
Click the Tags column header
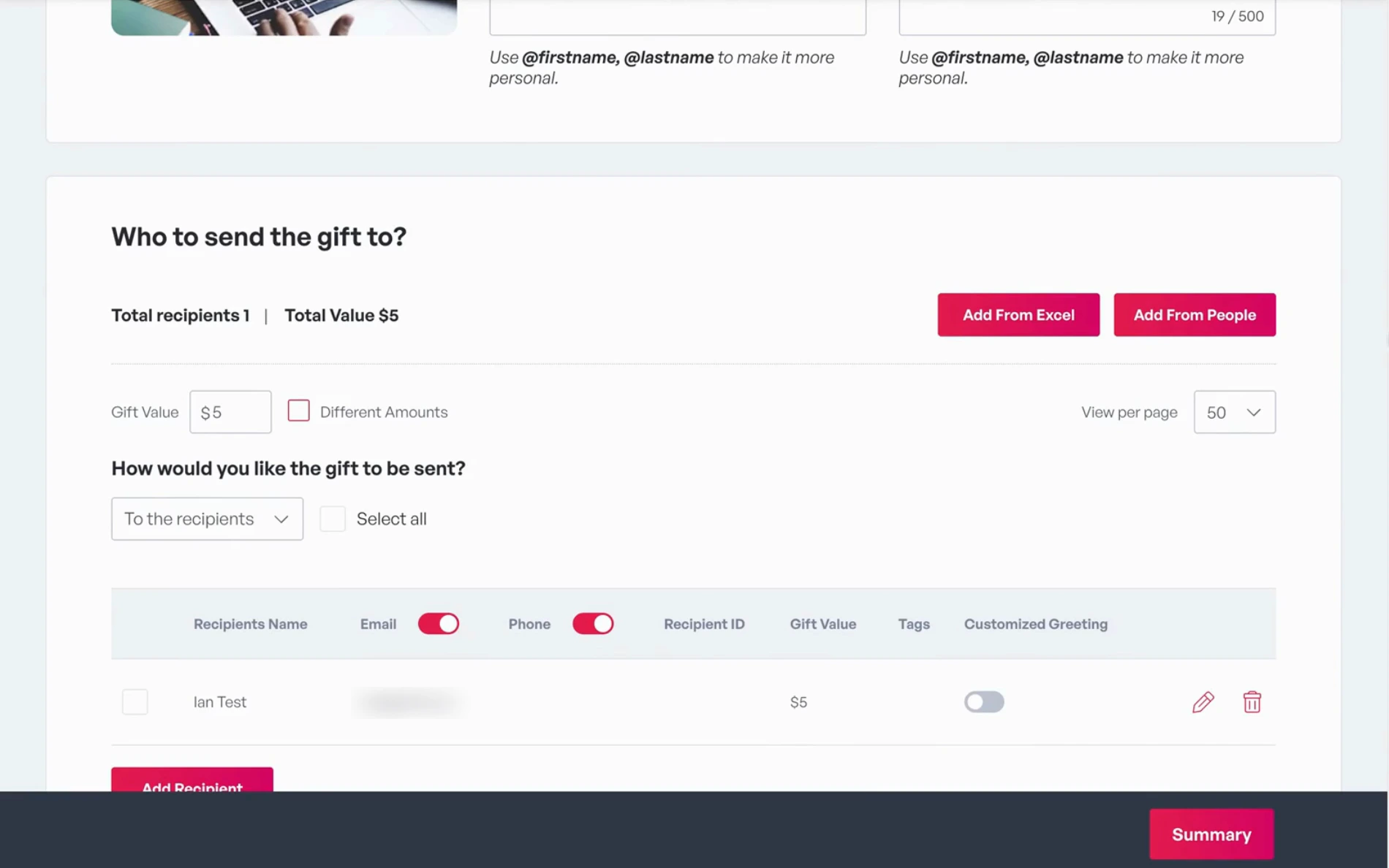tap(914, 624)
